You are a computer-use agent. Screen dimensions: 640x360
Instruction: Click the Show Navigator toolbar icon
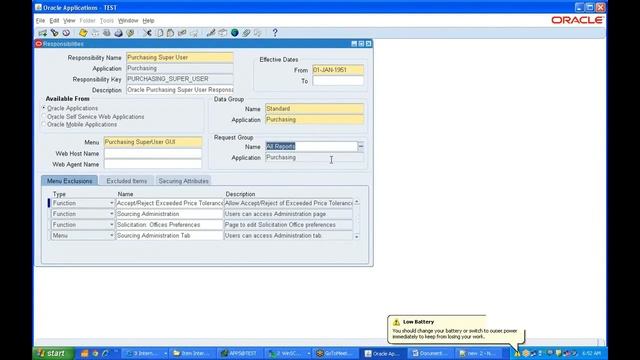(x=66, y=33)
